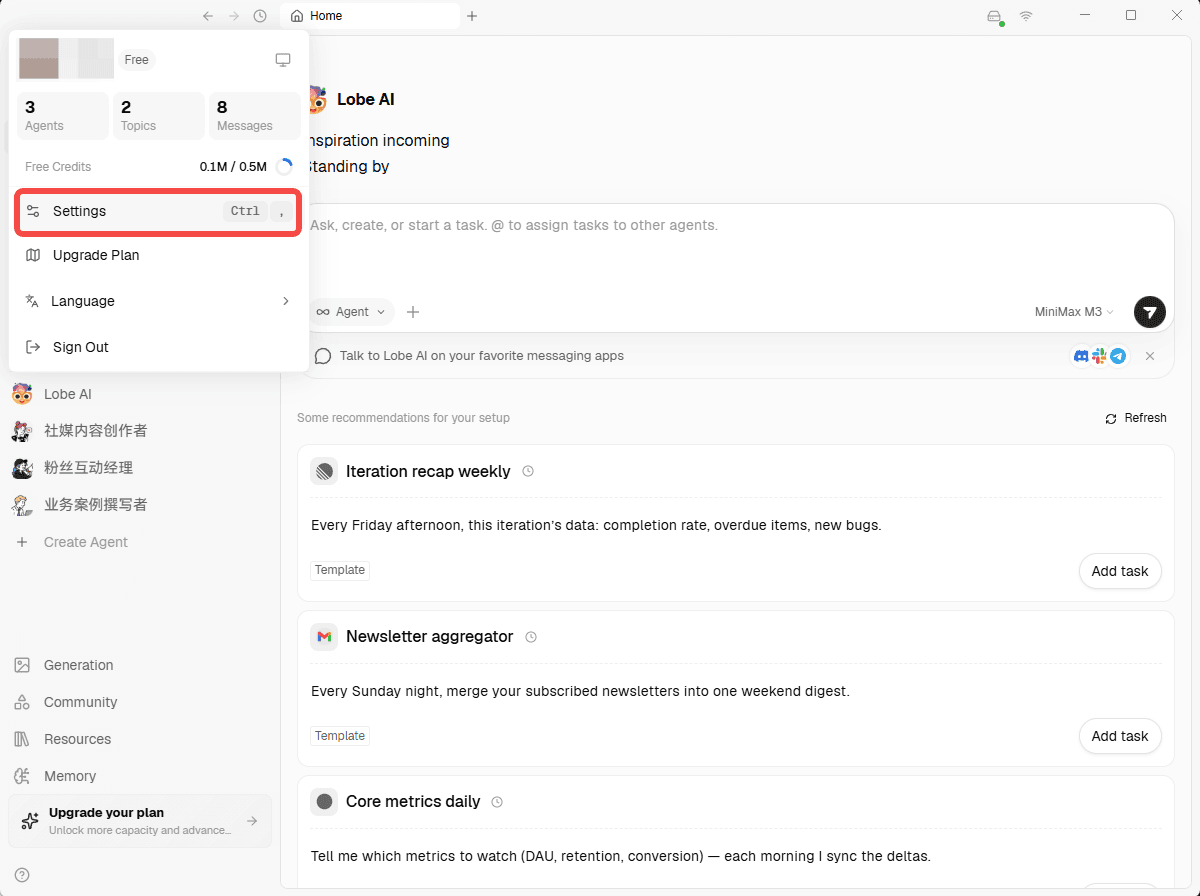Screen dimensions: 1200x896
Task: Click Template tag under Newsletter aggregator
Action: click(340, 736)
